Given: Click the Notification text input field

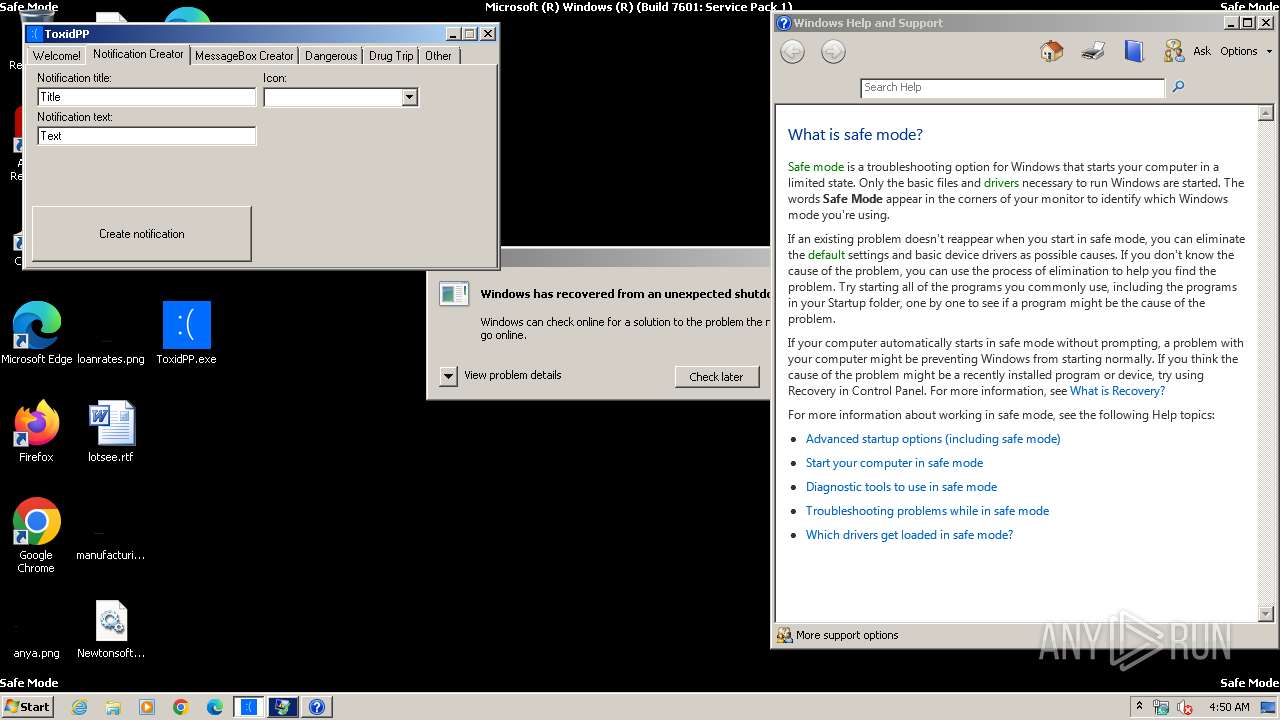Looking at the screenshot, I should [x=147, y=136].
